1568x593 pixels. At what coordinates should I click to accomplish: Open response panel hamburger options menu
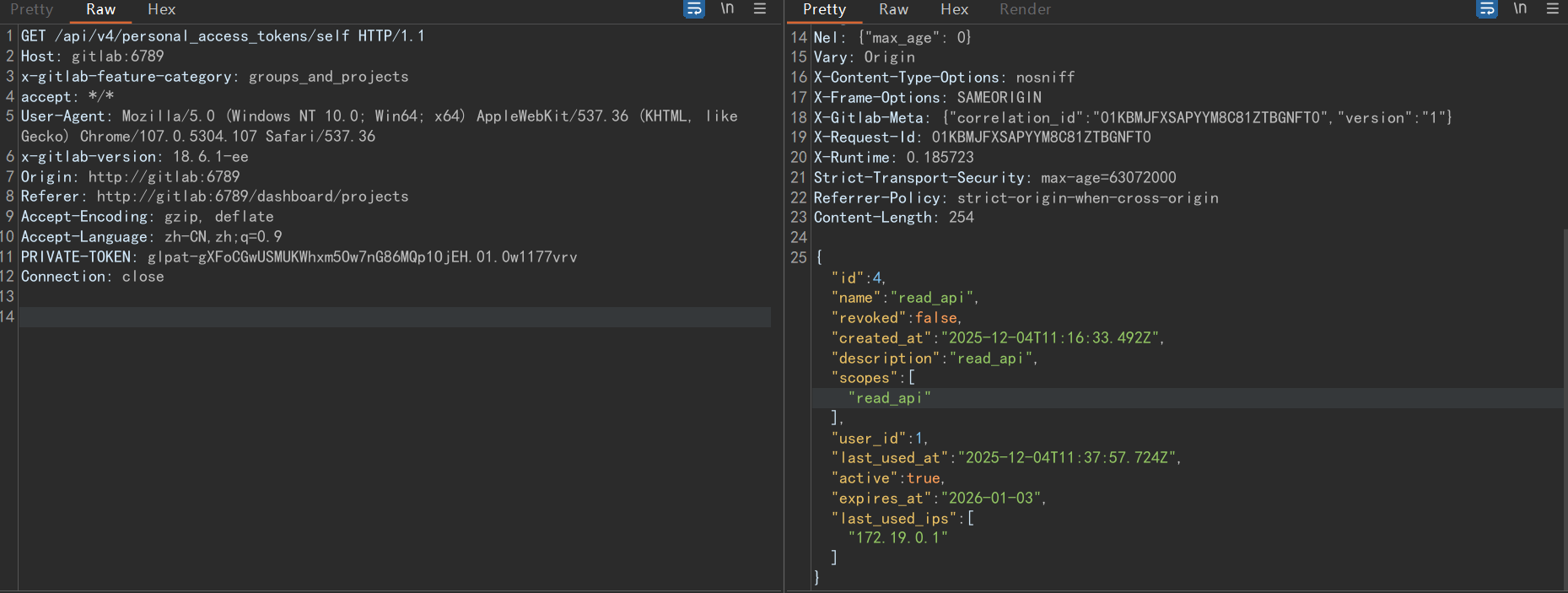(1553, 8)
